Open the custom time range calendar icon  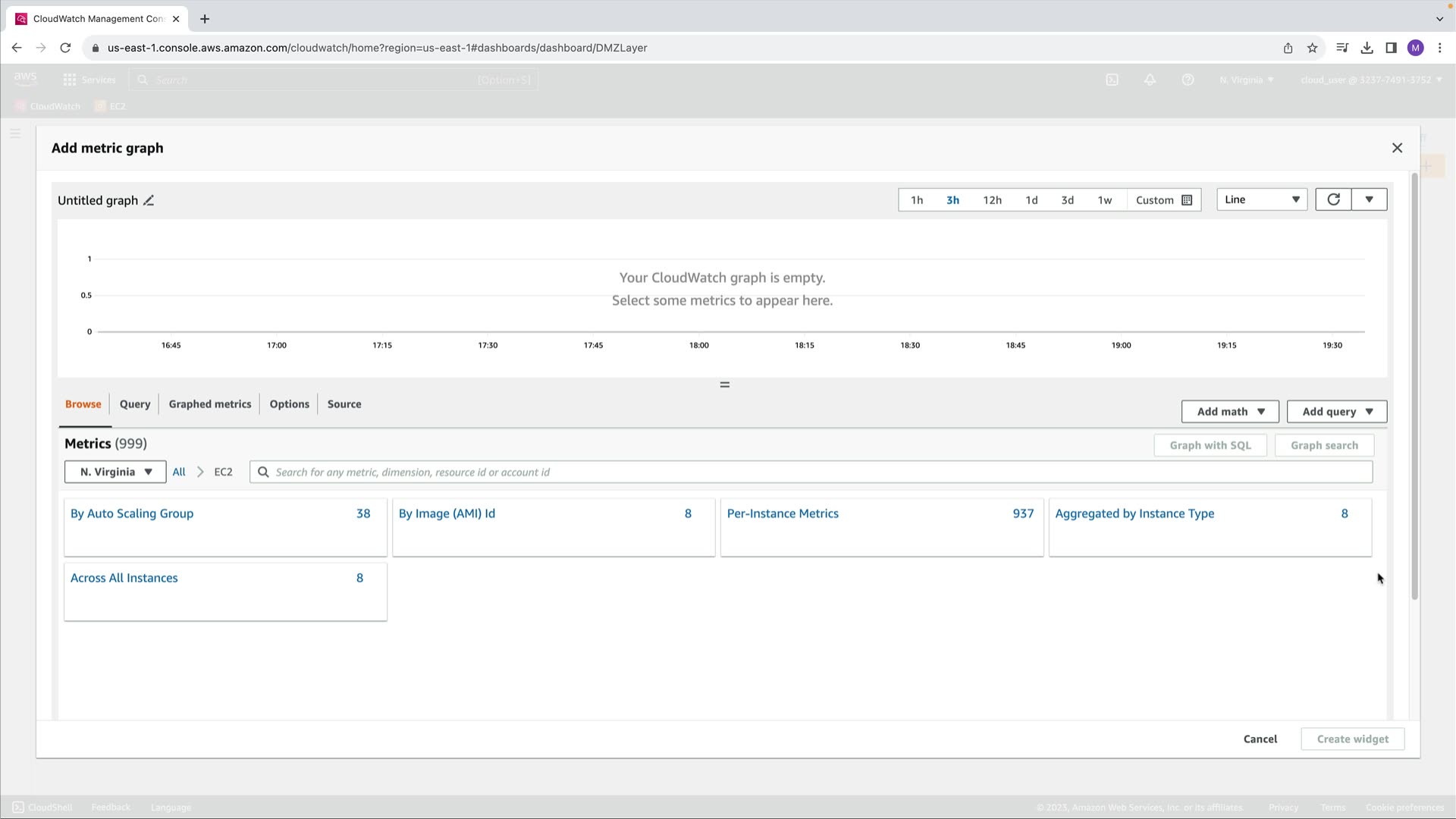click(1187, 200)
